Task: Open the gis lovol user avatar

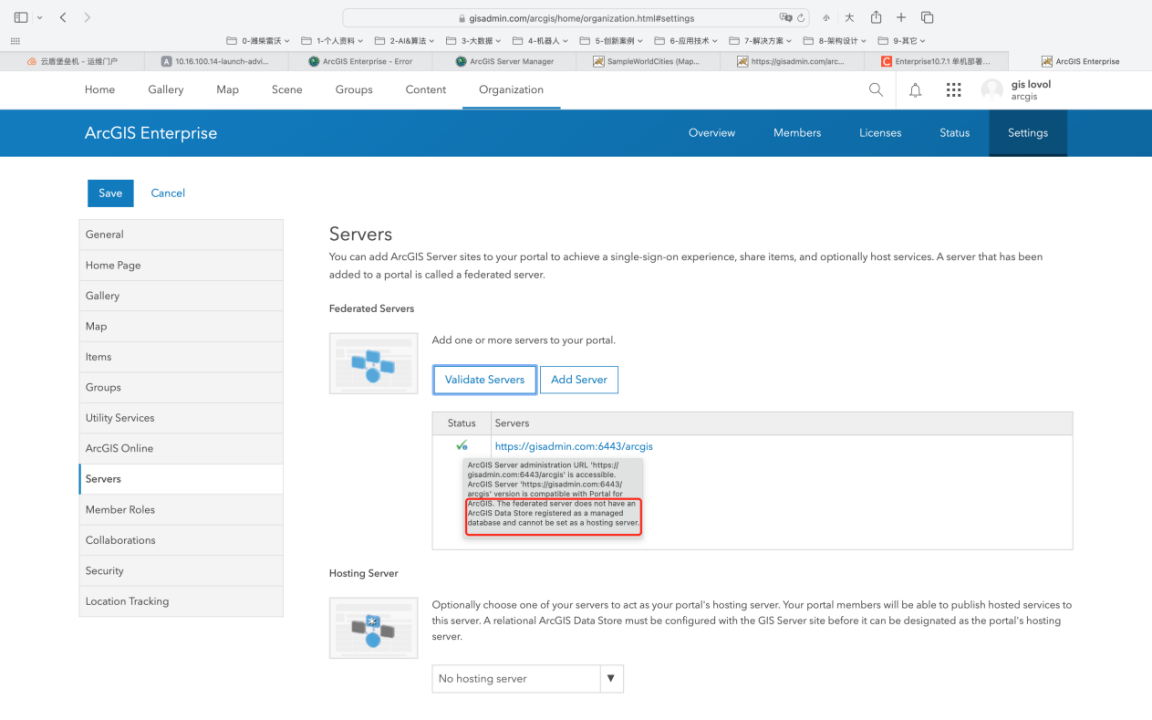Action: click(992, 90)
